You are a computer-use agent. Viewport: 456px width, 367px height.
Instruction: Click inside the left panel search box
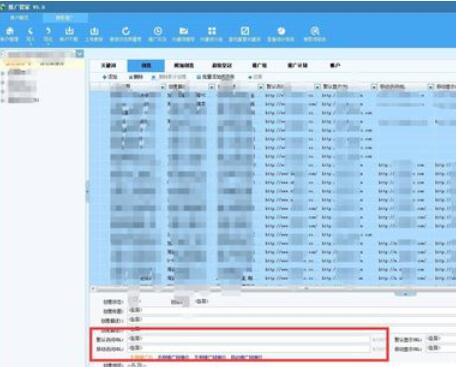(39, 54)
